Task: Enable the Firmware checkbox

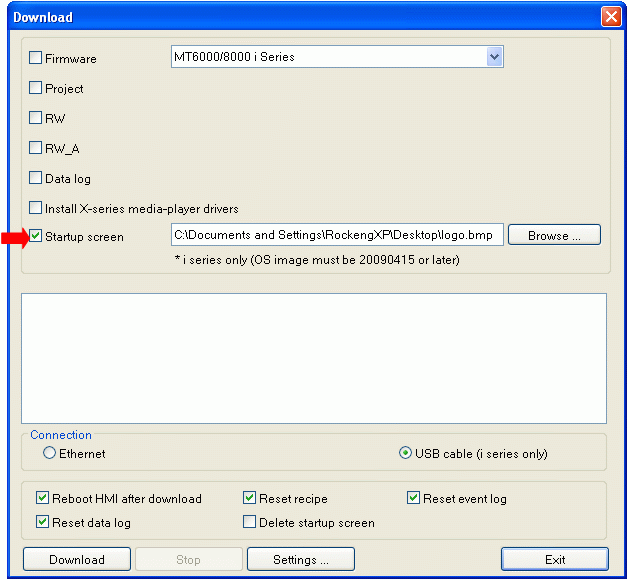Action: pyautogui.click(x=35, y=58)
